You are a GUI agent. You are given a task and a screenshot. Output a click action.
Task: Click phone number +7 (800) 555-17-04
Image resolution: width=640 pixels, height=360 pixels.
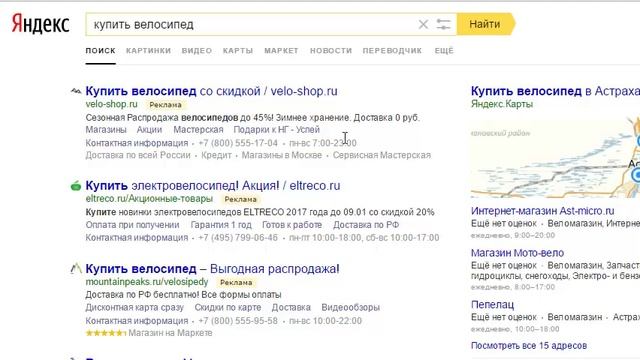point(238,143)
